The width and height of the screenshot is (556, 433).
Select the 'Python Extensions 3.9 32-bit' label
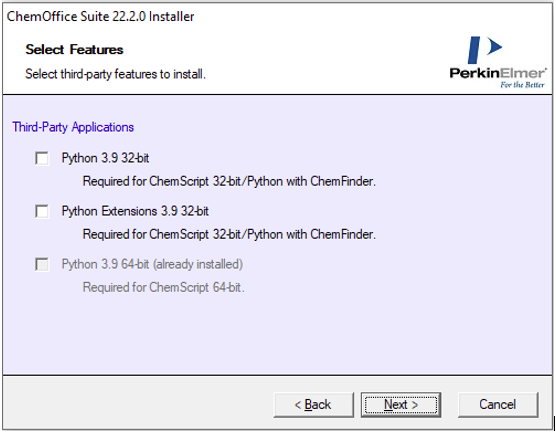[135, 211]
